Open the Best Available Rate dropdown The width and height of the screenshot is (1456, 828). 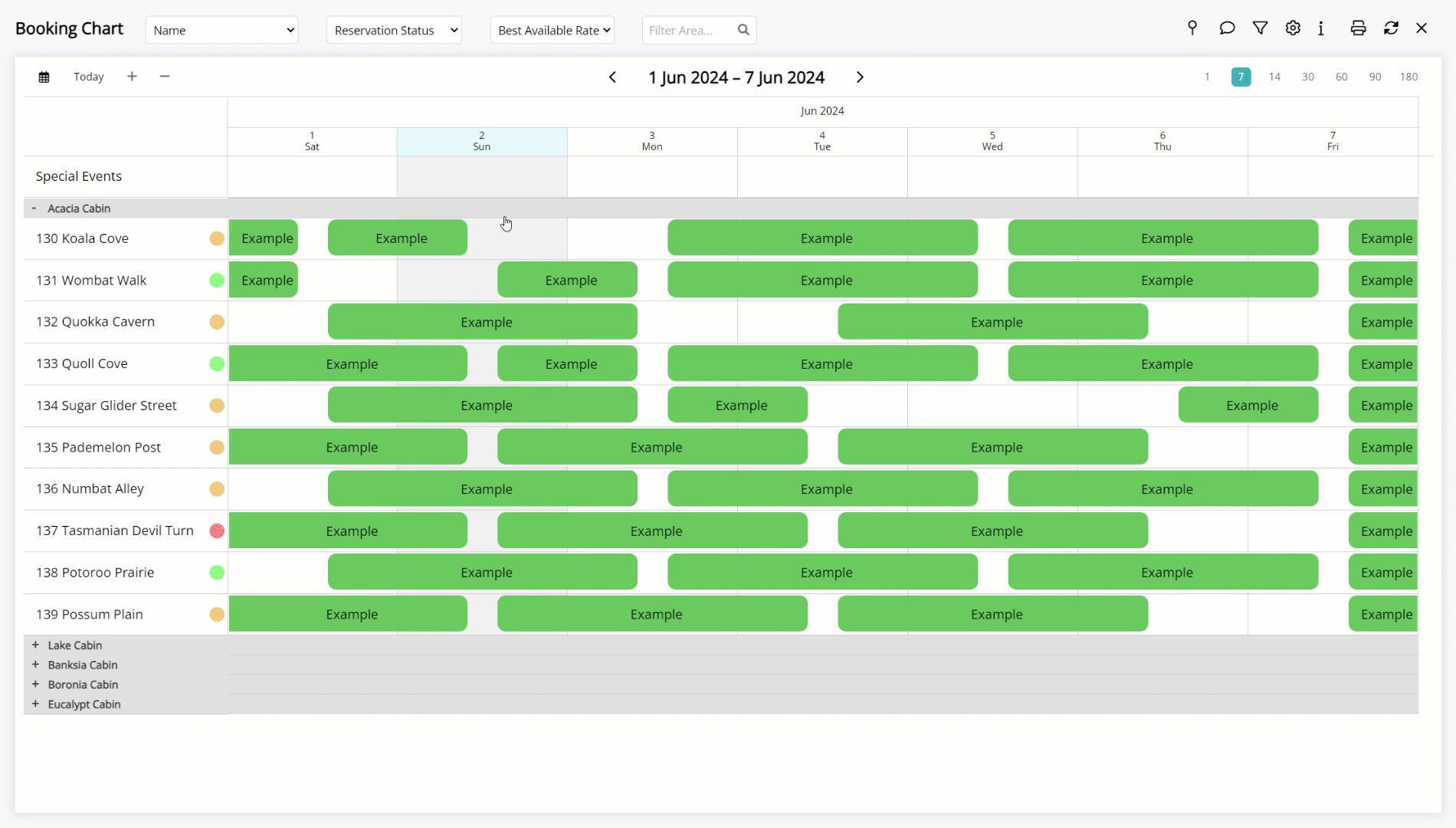[552, 30]
